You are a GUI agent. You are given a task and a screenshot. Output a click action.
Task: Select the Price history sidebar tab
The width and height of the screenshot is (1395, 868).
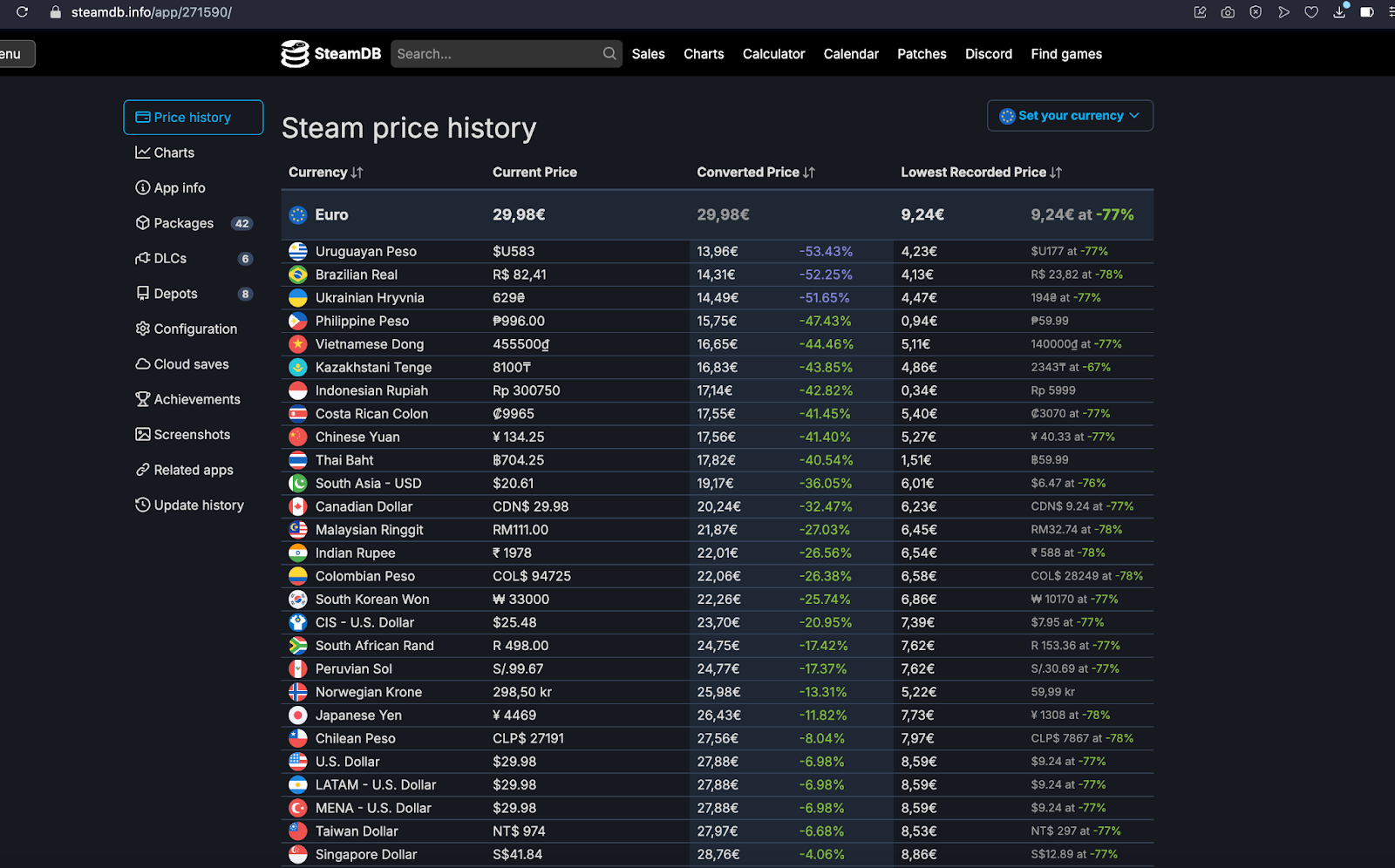point(193,118)
